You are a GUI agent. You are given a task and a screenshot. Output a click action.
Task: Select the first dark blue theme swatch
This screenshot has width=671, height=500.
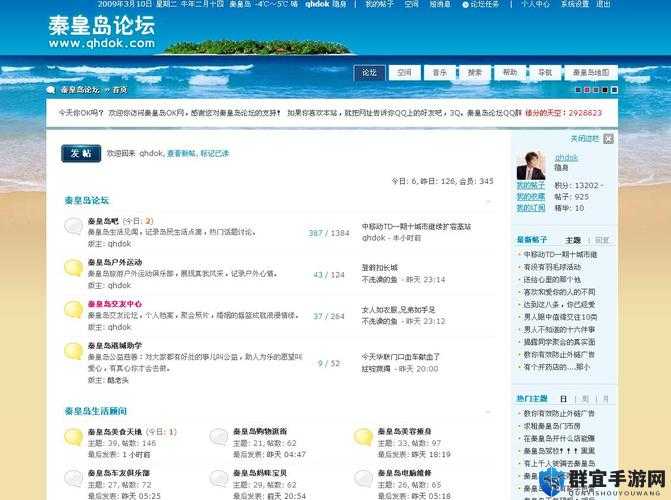point(578,90)
